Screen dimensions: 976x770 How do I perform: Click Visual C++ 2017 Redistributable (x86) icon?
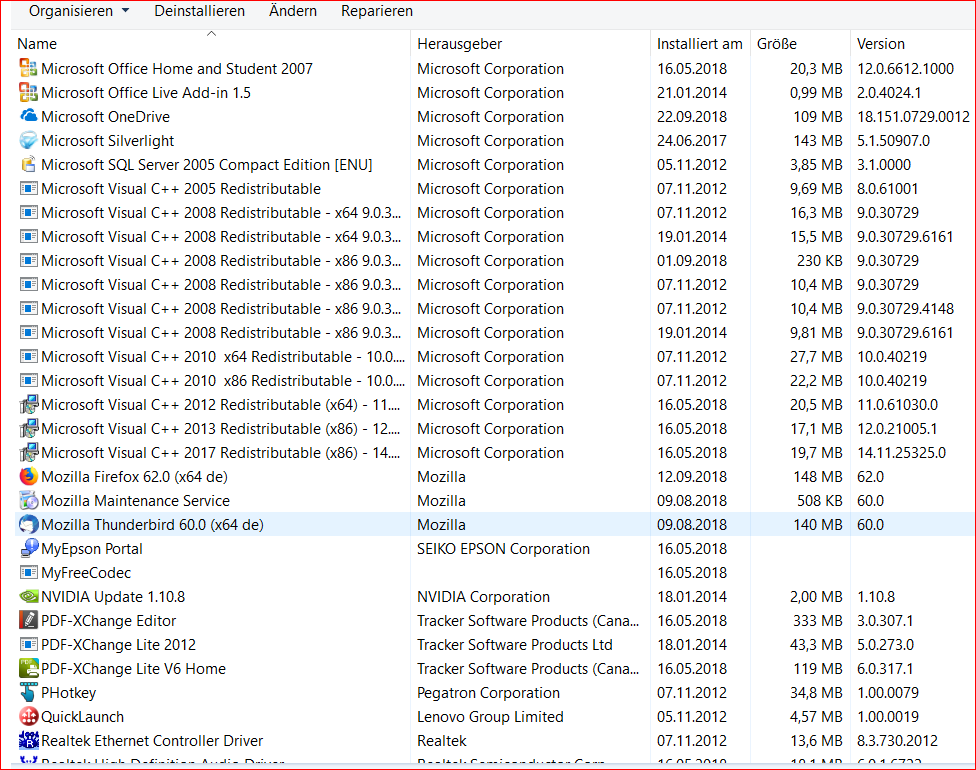(29, 453)
